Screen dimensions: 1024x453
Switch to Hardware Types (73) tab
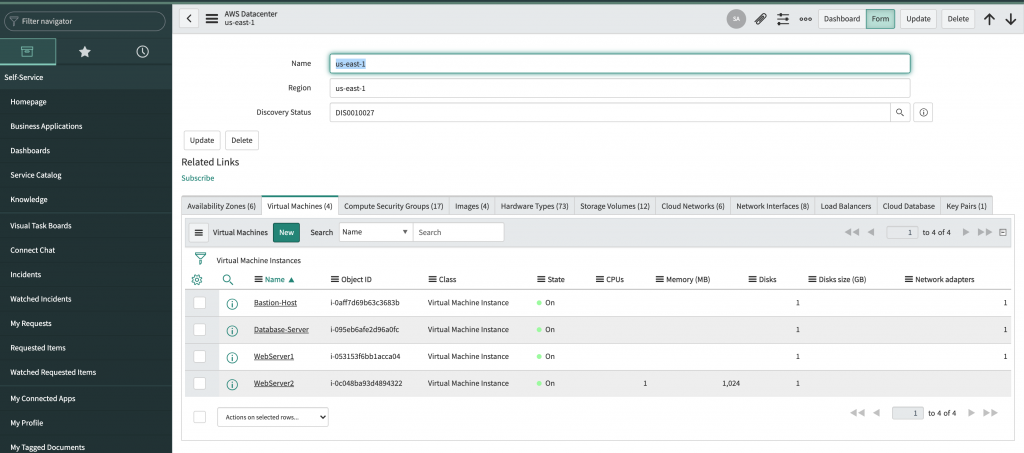tap(535, 206)
